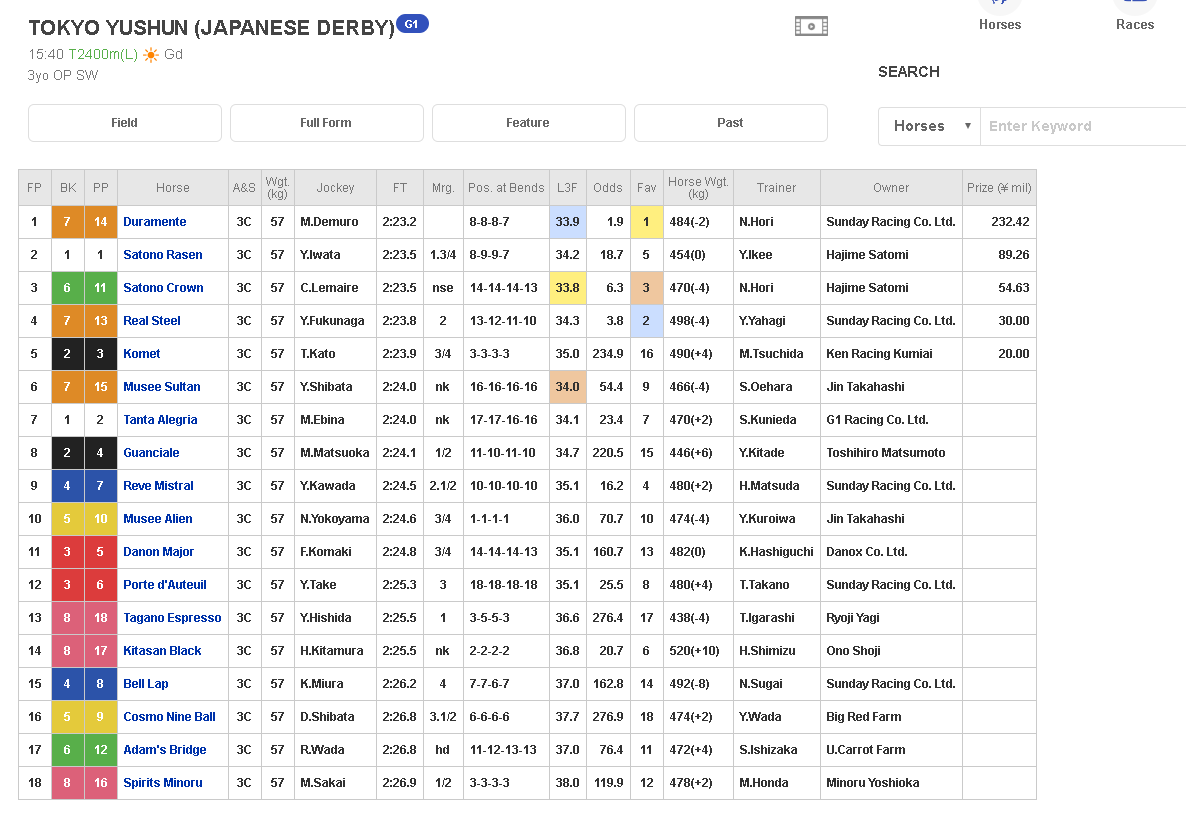
Task: Click the Jockey column header
Action: (335, 188)
